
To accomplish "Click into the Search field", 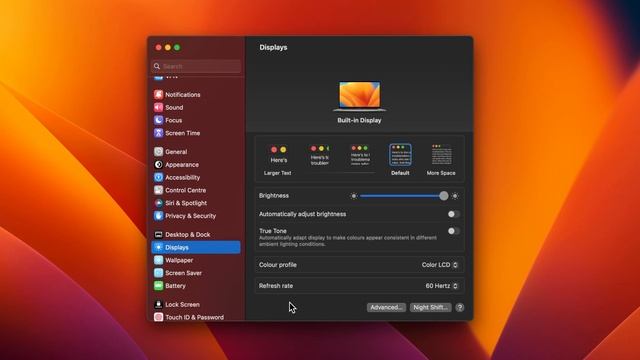I will (x=196, y=66).
